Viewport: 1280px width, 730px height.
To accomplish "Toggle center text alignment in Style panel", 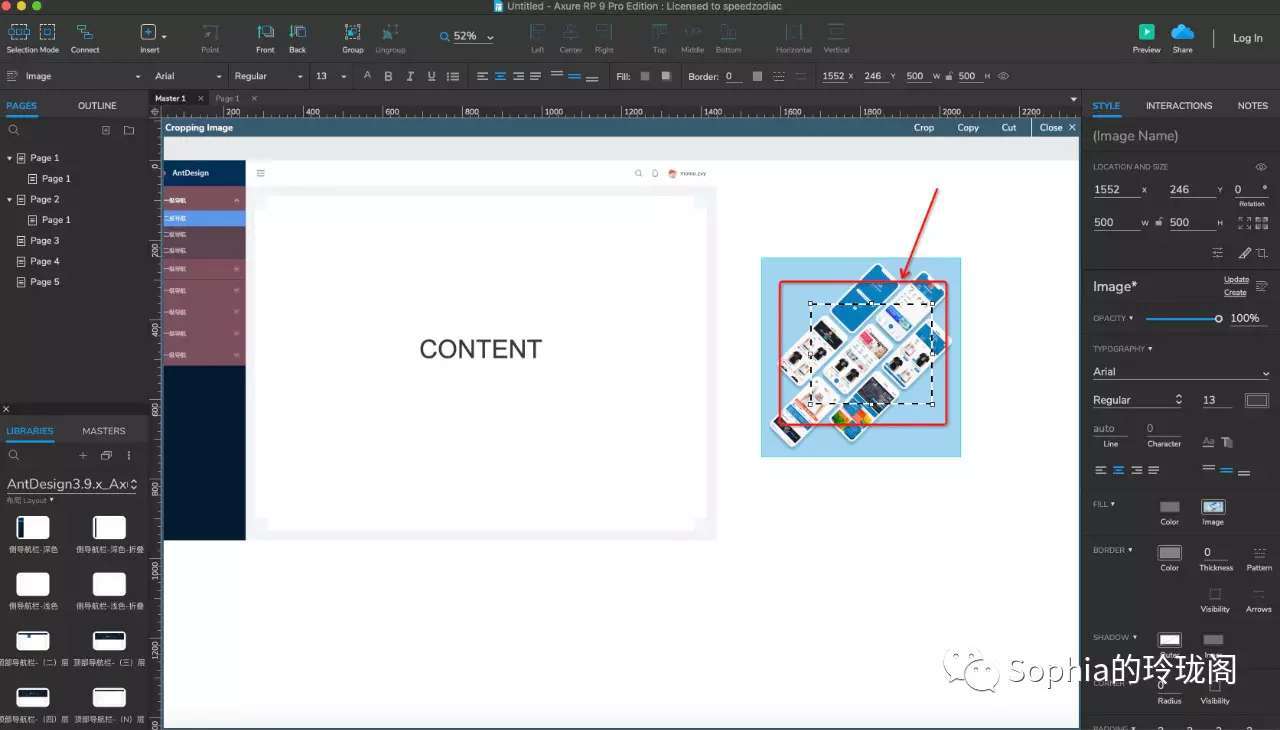I will point(1118,470).
